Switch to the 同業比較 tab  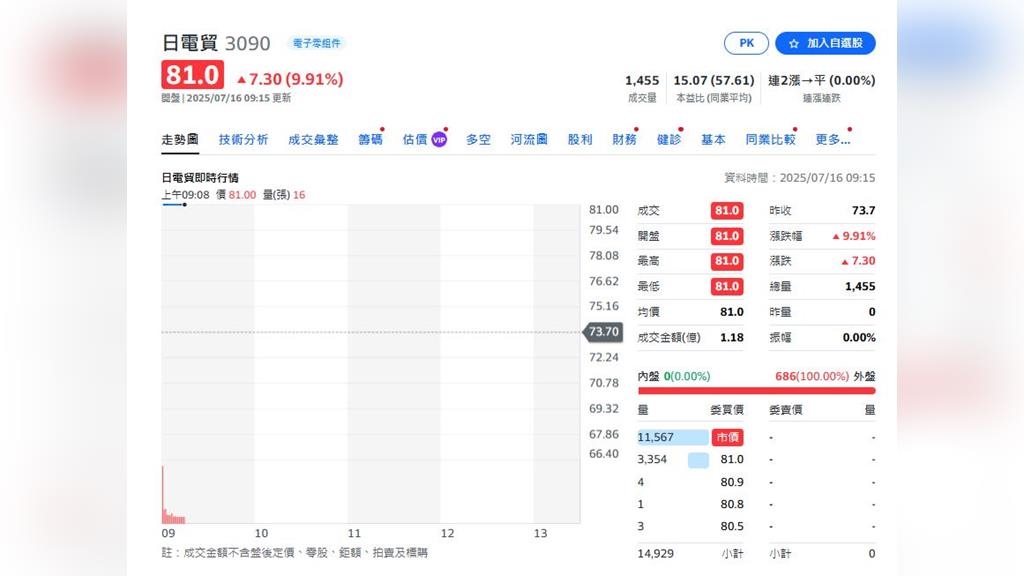[770, 140]
